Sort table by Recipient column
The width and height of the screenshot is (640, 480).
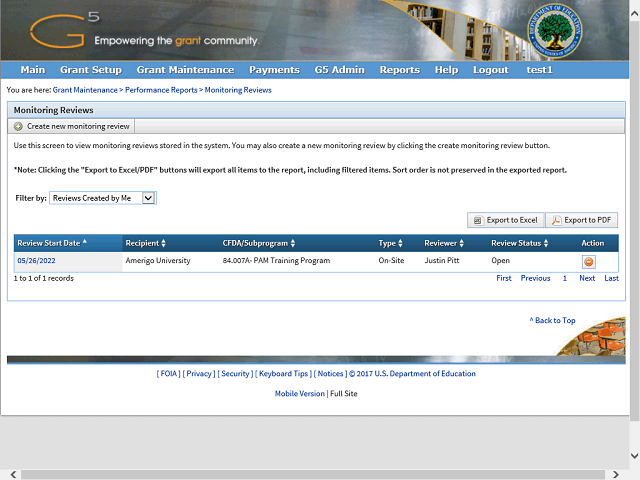coord(145,243)
